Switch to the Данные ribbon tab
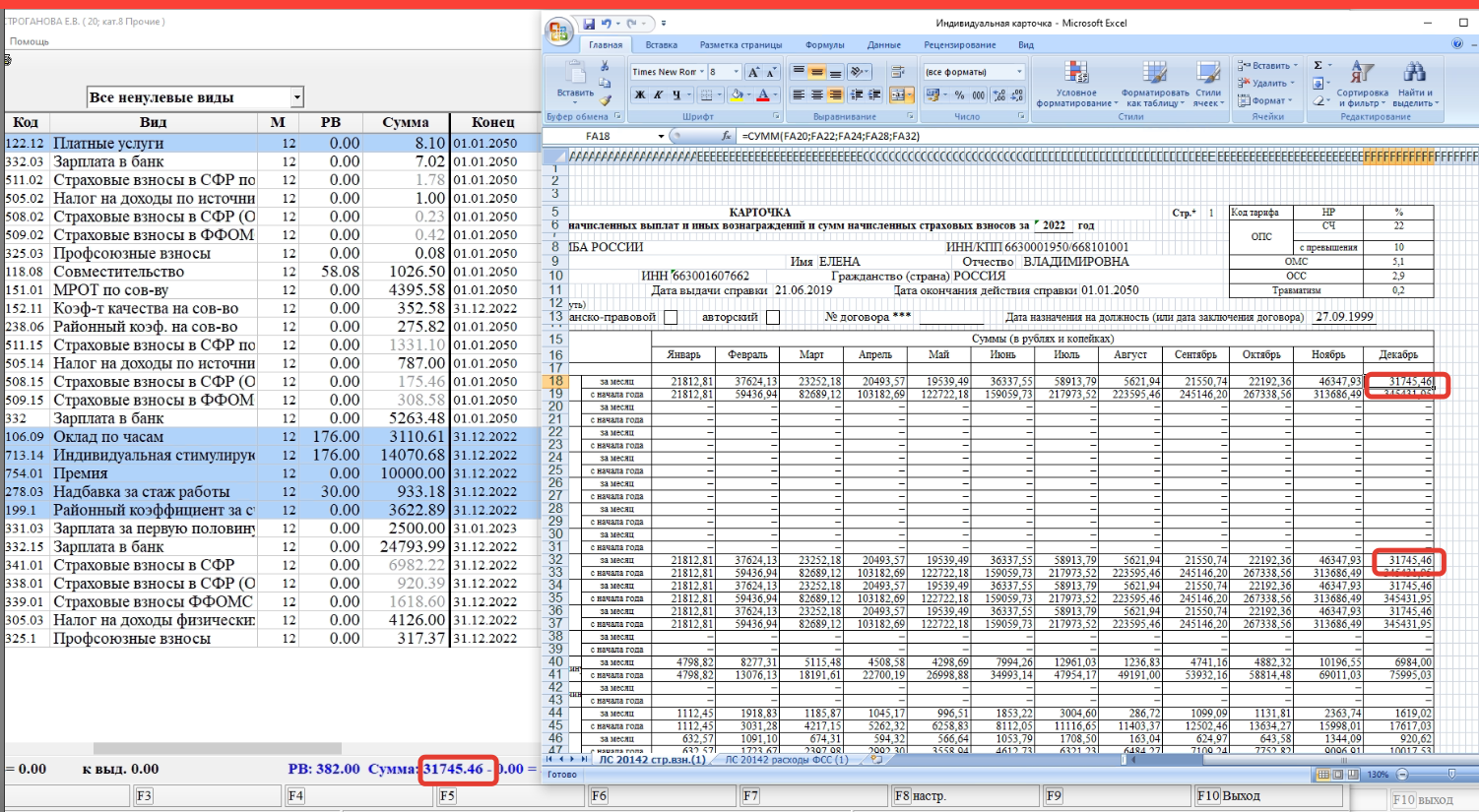Screen dimensions: 1479x812 (884, 44)
